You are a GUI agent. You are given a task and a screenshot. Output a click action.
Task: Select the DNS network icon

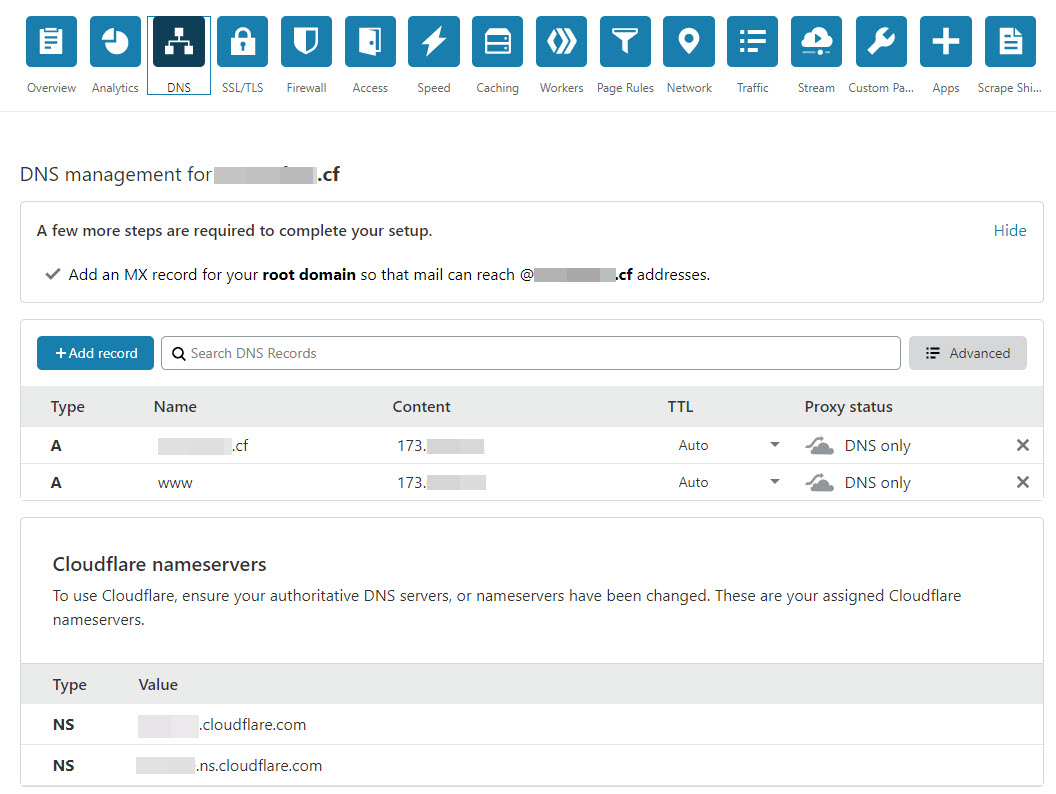pos(178,42)
